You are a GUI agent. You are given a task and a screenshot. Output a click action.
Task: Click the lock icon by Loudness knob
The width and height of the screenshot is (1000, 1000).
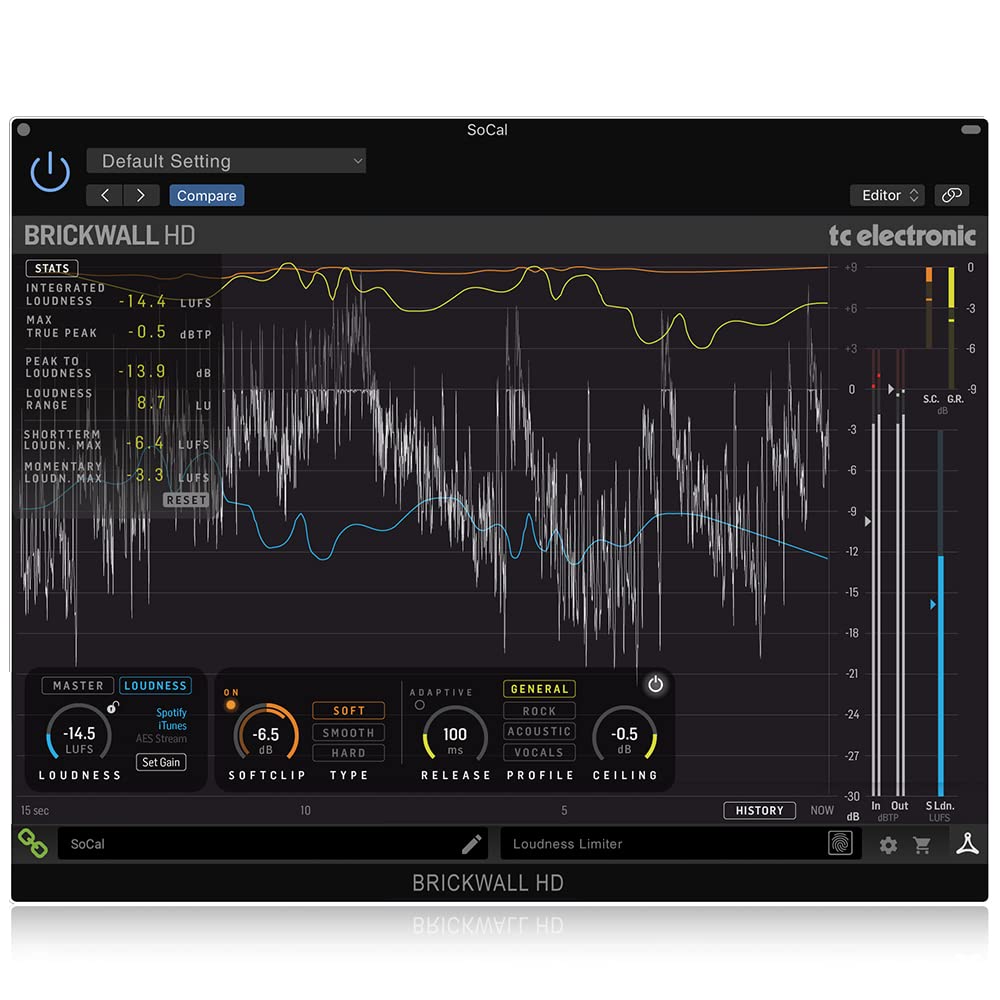(x=113, y=707)
